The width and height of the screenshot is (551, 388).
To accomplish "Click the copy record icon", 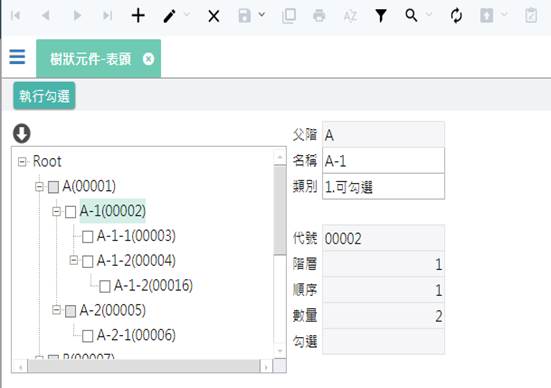I will coord(289,16).
